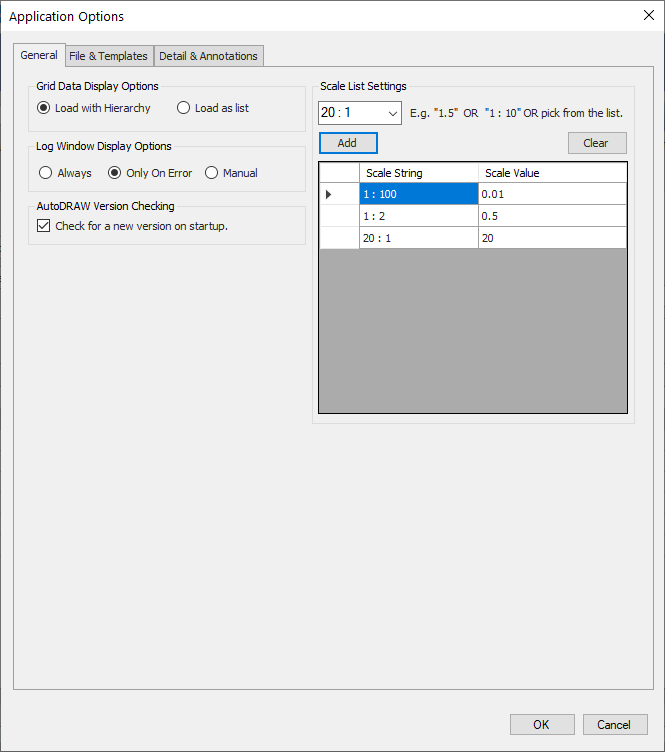Dismiss dialog with the Cancel button

coord(615,724)
